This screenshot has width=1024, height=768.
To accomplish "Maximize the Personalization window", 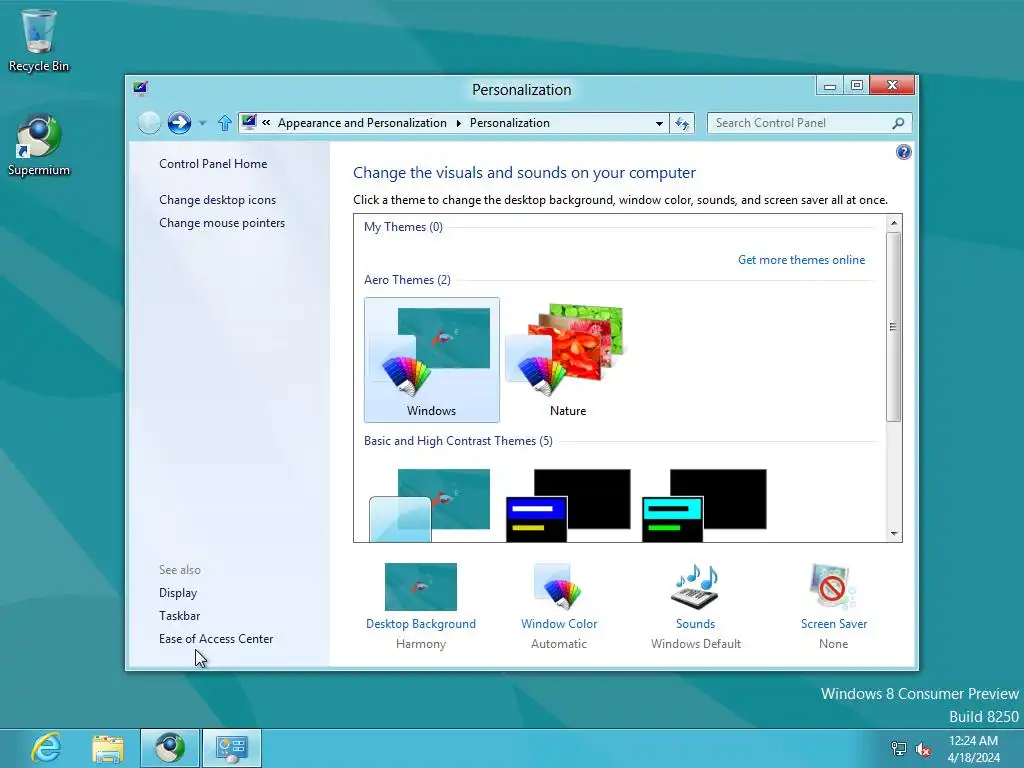I will tap(857, 86).
